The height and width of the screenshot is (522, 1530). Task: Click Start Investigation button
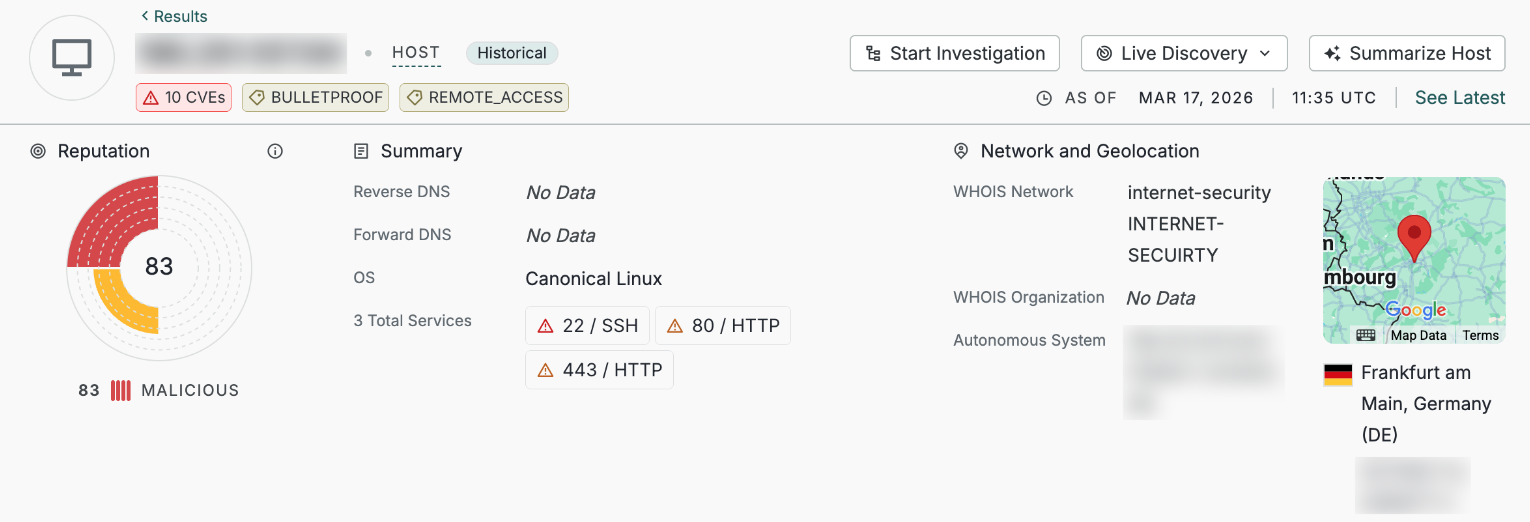coord(954,53)
